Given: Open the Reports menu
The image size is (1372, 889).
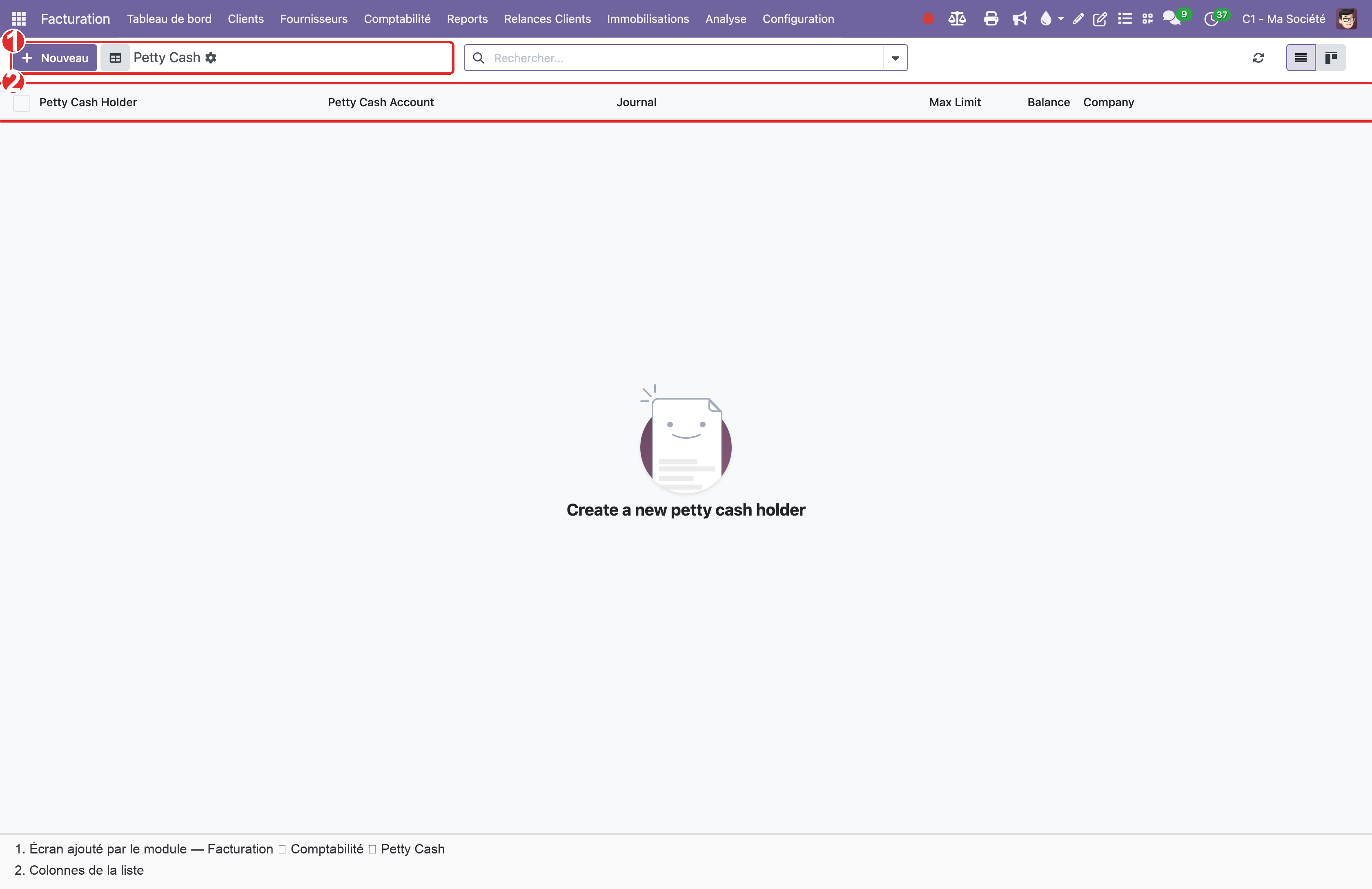Looking at the screenshot, I should click(x=467, y=18).
